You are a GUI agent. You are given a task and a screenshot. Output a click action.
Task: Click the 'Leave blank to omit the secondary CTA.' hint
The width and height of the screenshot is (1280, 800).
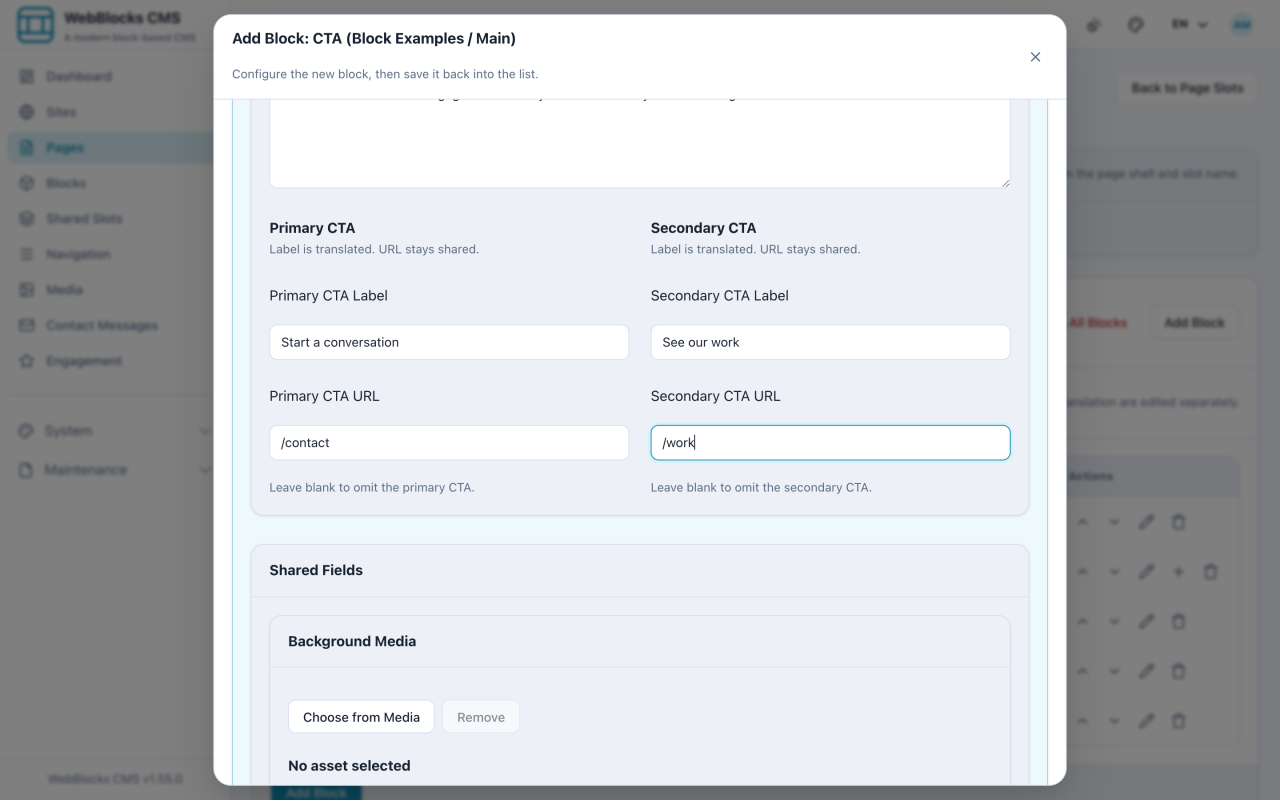pyautogui.click(x=761, y=488)
